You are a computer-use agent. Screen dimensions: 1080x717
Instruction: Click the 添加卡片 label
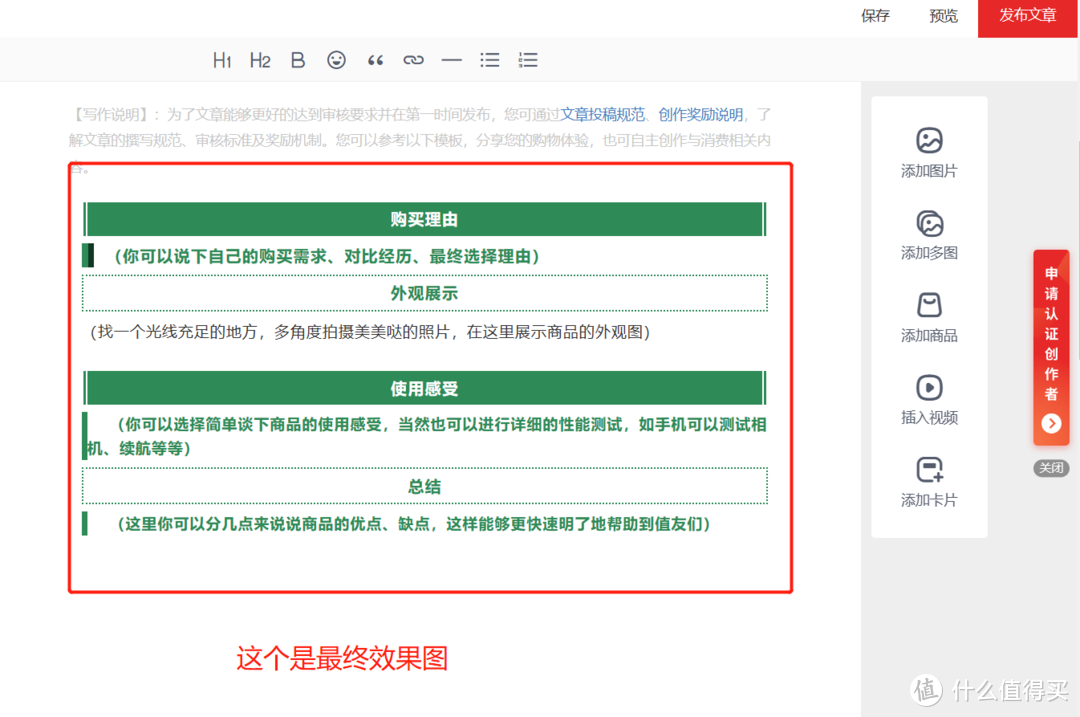929,500
